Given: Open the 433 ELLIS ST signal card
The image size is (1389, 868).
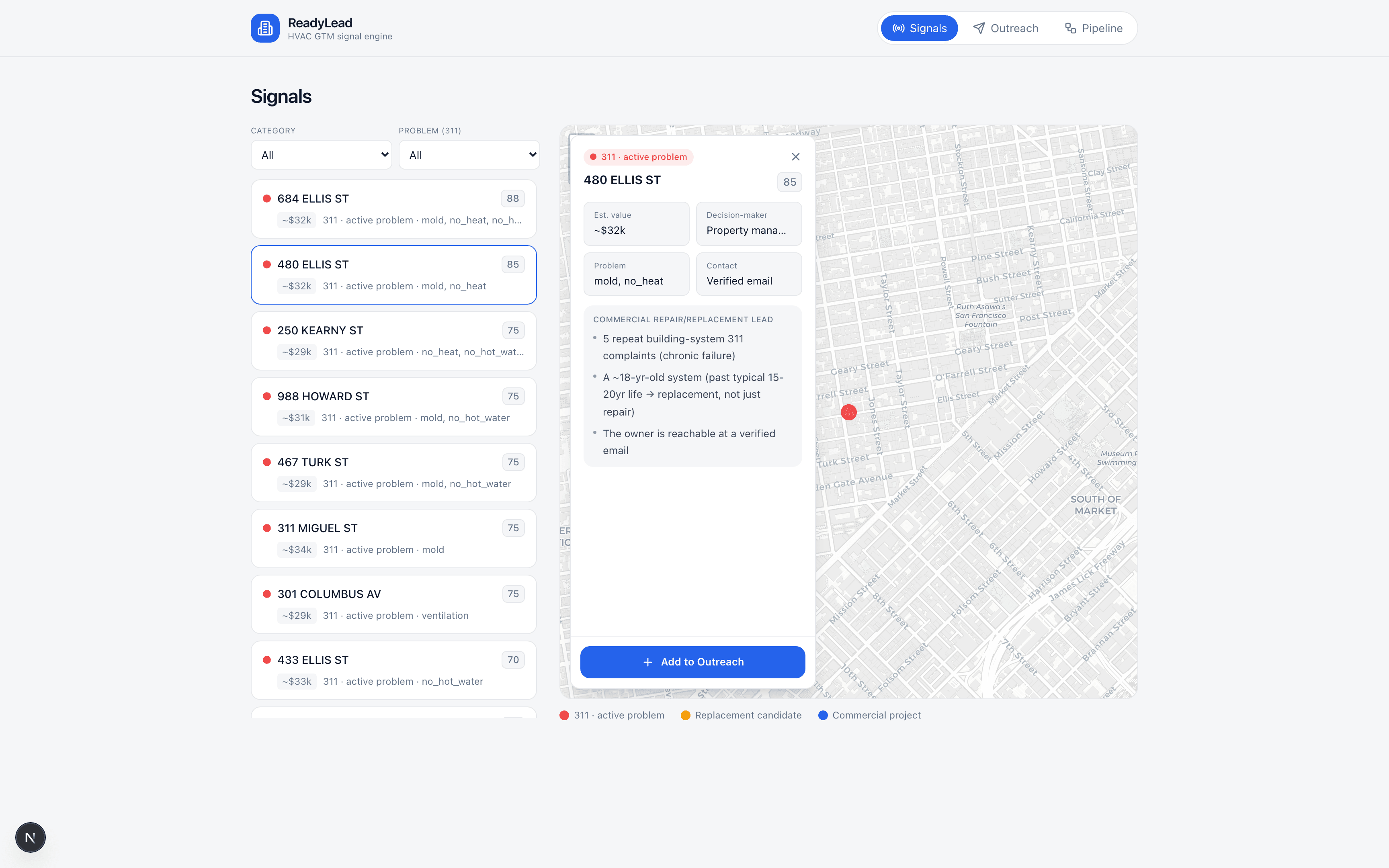Looking at the screenshot, I should pos(394,671).
